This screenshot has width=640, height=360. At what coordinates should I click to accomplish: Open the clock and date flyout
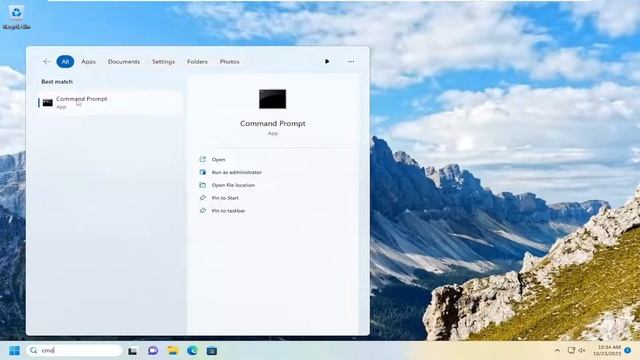click(607, 350)
